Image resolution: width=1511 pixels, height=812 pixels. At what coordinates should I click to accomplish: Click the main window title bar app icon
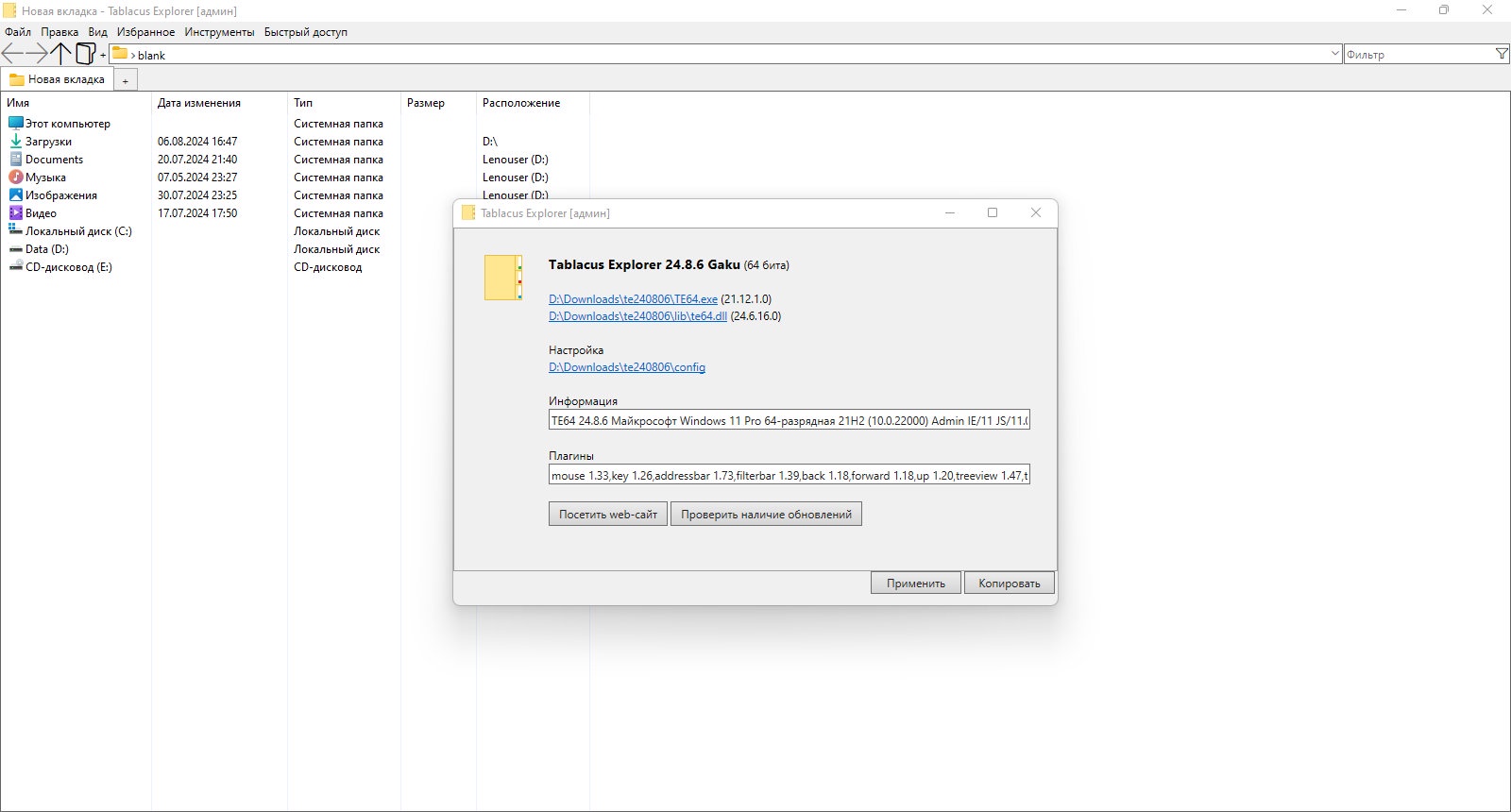[x=9, y=10]
